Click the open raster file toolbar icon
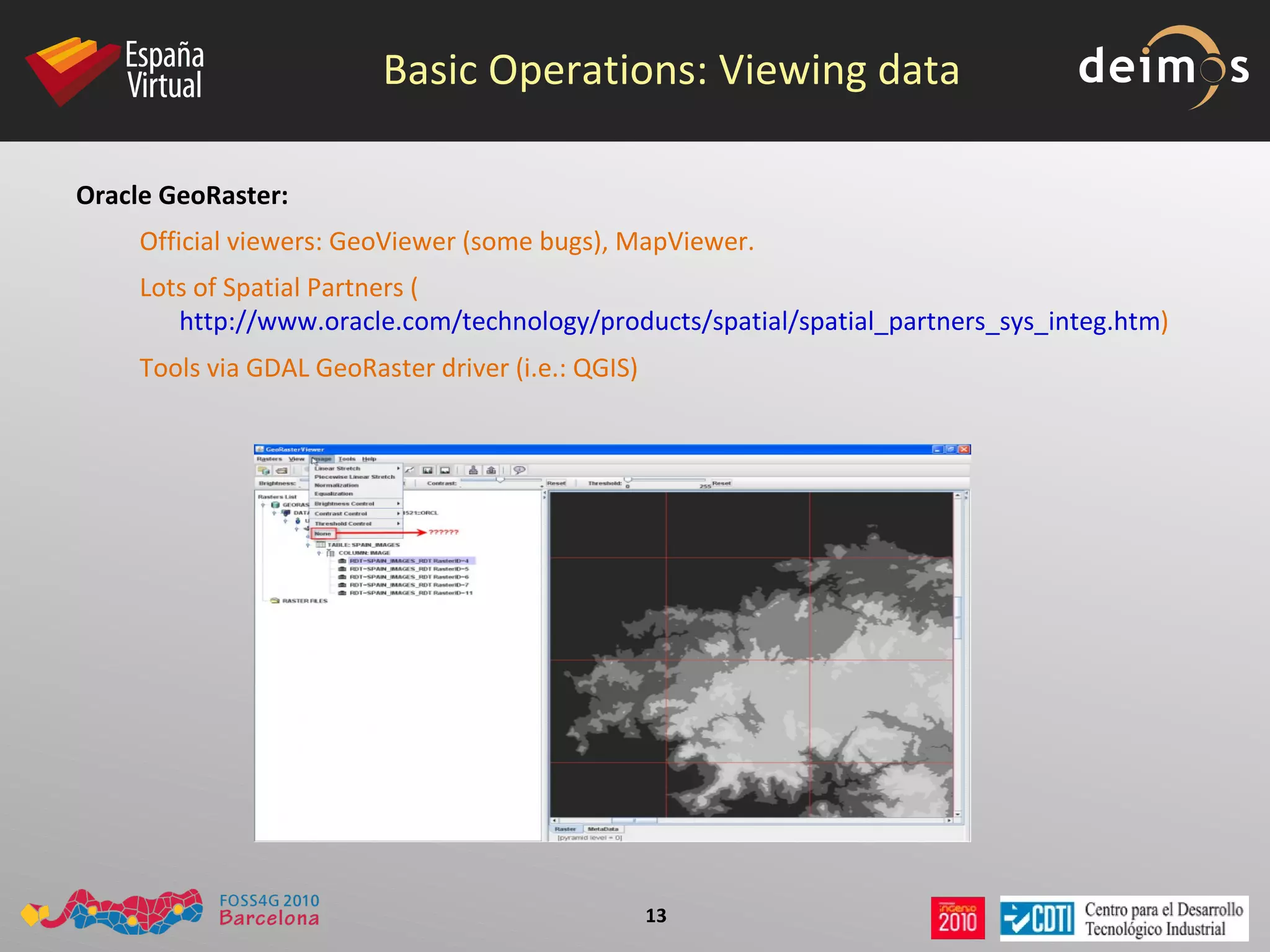This screenshot has width=1270, height=952. point(282,470)
